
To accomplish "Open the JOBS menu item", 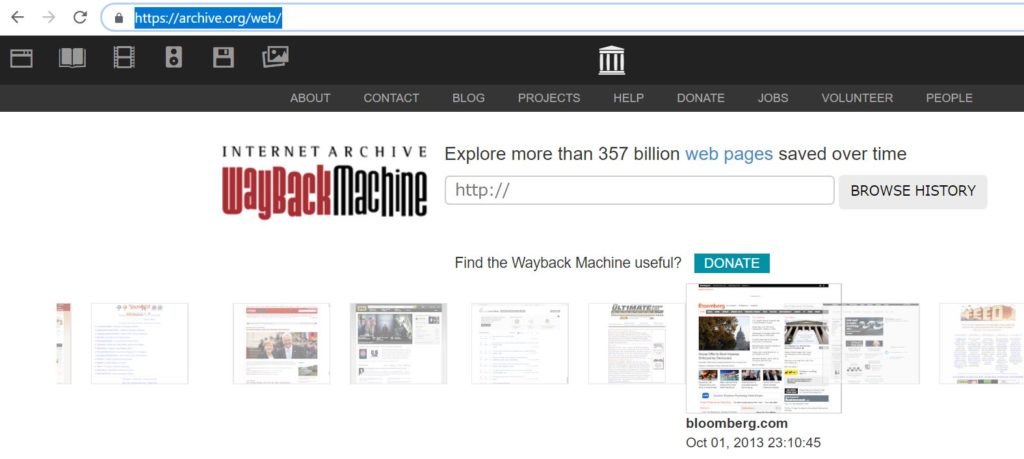I will pos(773,98).
